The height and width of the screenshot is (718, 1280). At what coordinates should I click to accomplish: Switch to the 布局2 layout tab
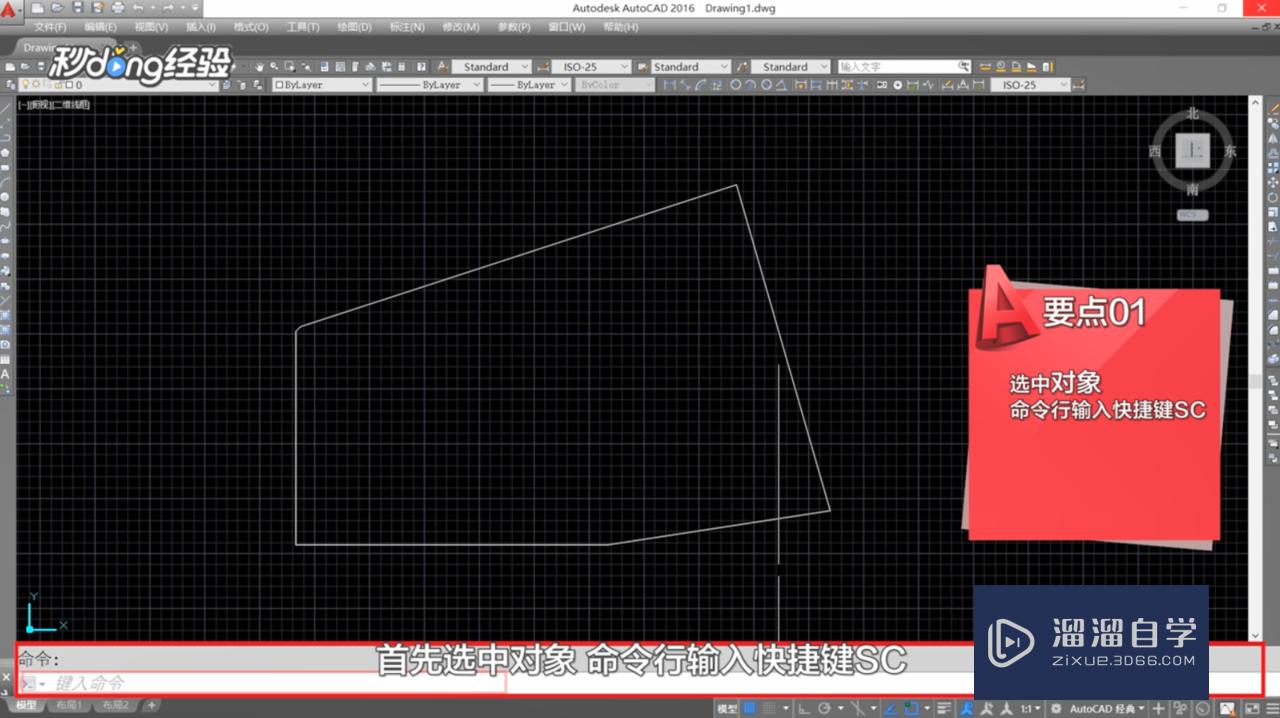[x=114, y=705]
